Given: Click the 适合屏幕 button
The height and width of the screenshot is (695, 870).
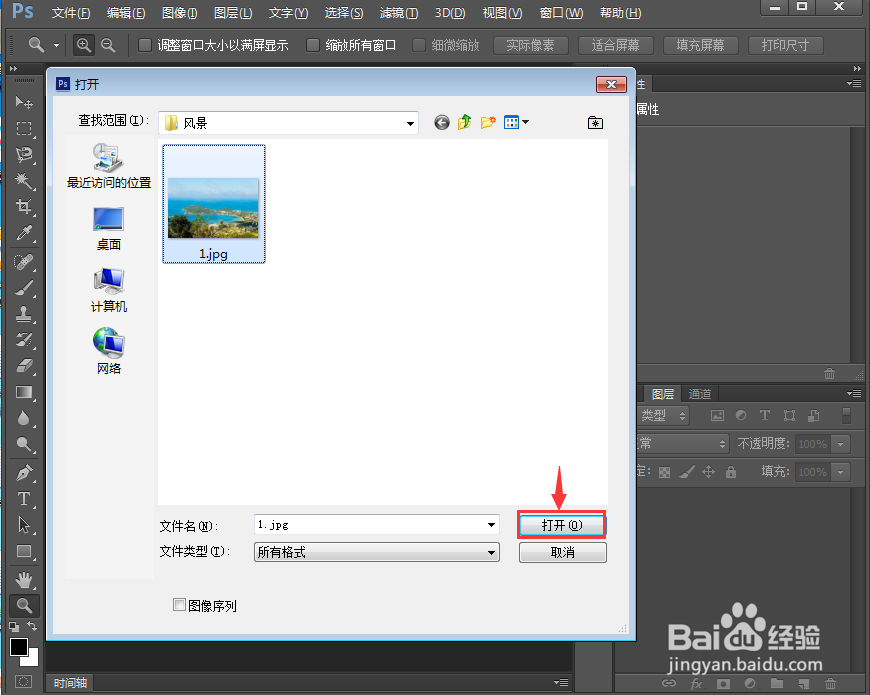Looking at the screenshot, I should pos(615,45).
